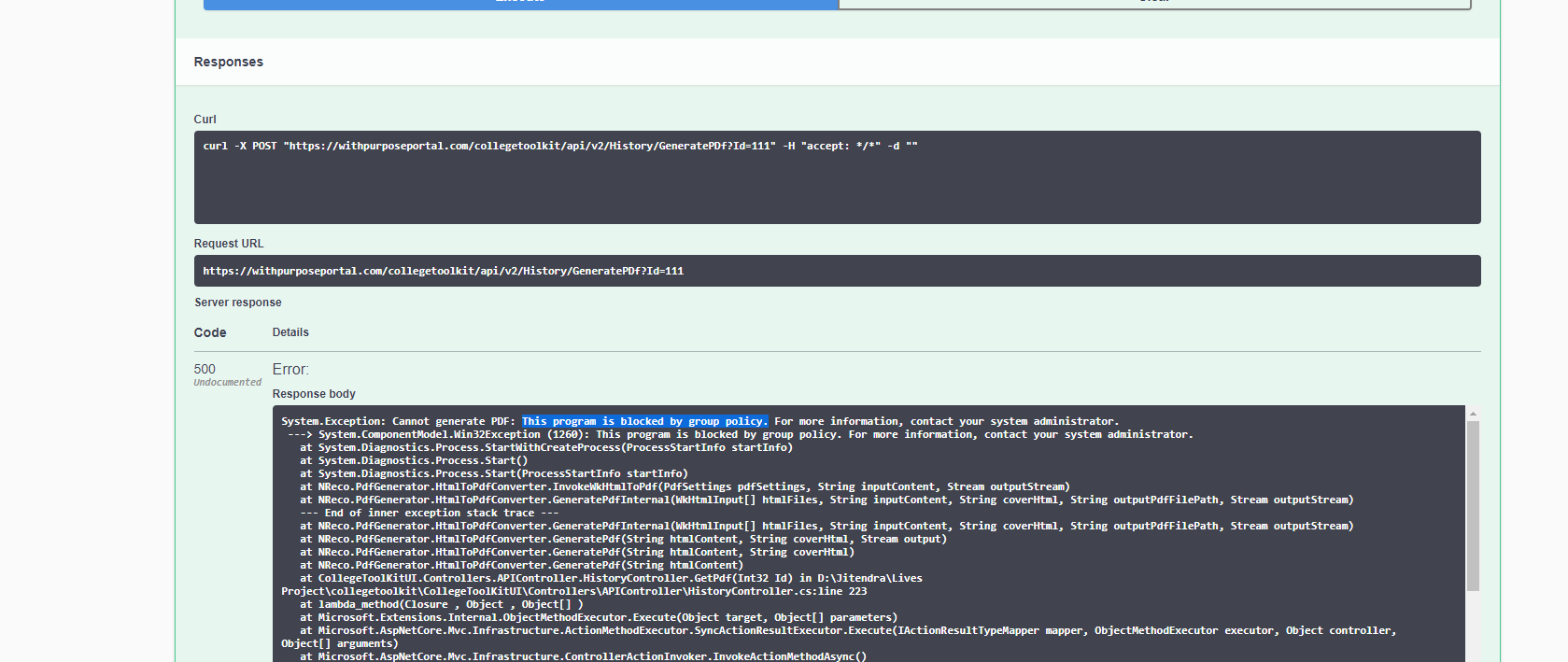1568x662 pixels.
Task: Click highlighted 'This program is blocked by group policy.' text
Action: [x=644, y=421]
